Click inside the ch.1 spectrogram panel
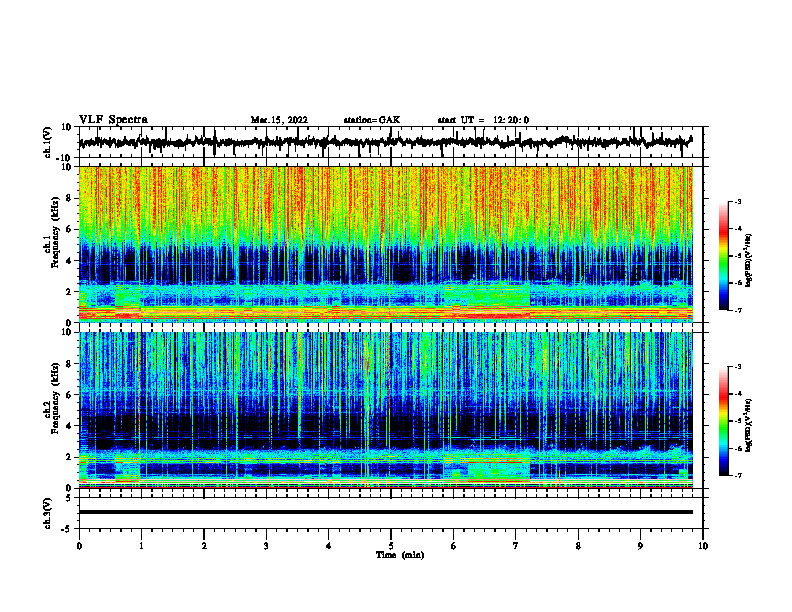Image resolution: width=792 pixels, height=612 pixels. pyautogui.click(x=386, y=244)
